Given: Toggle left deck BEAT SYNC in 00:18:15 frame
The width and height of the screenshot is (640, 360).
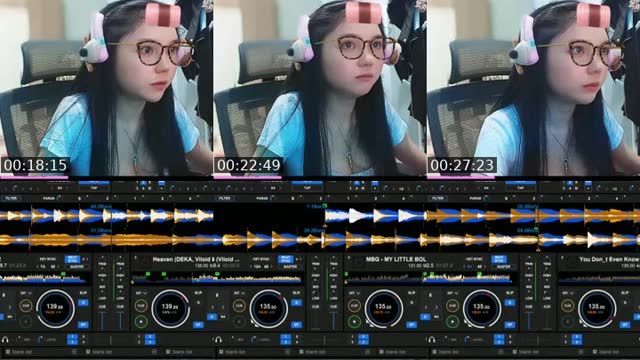Looking at the screenshot, I should pyautogui.click(x=72, y=259).
